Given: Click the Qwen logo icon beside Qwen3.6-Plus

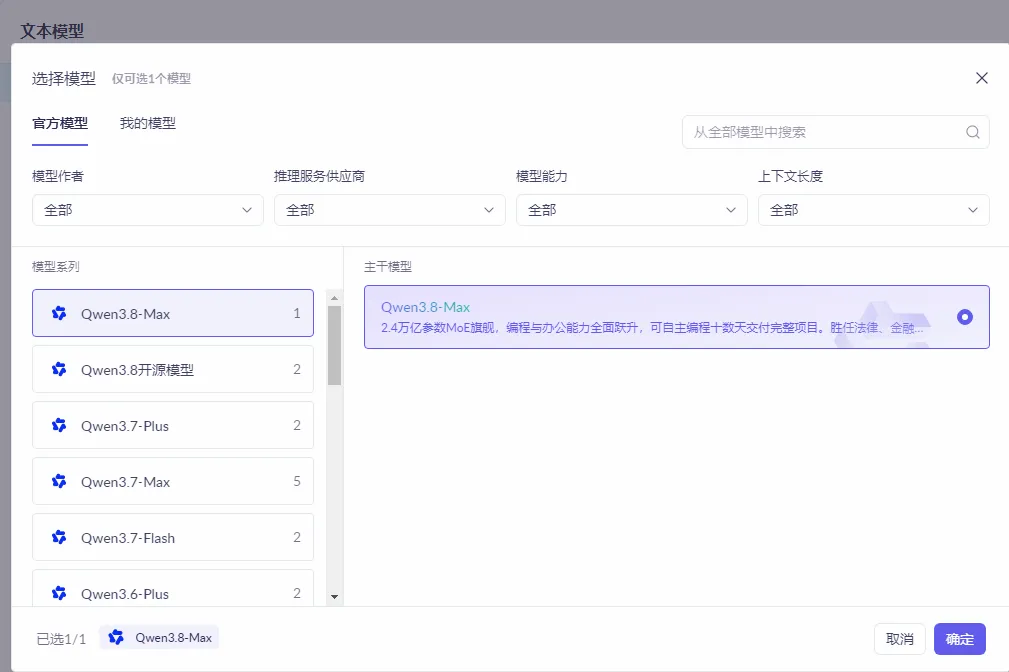Looking at the screenshot, I should tap(59, 593).
